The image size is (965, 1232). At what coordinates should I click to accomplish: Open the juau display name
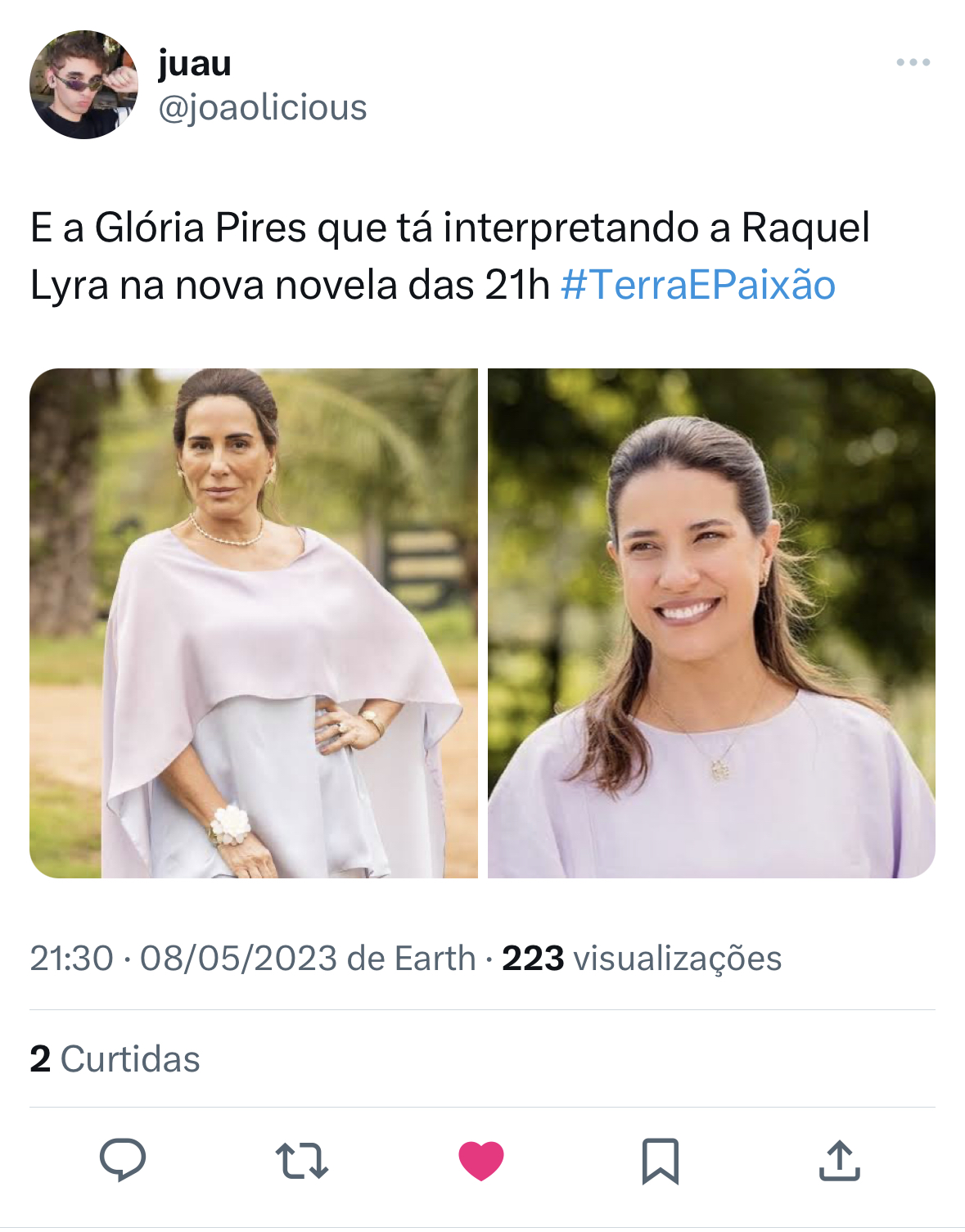click(x=195, y=62)
